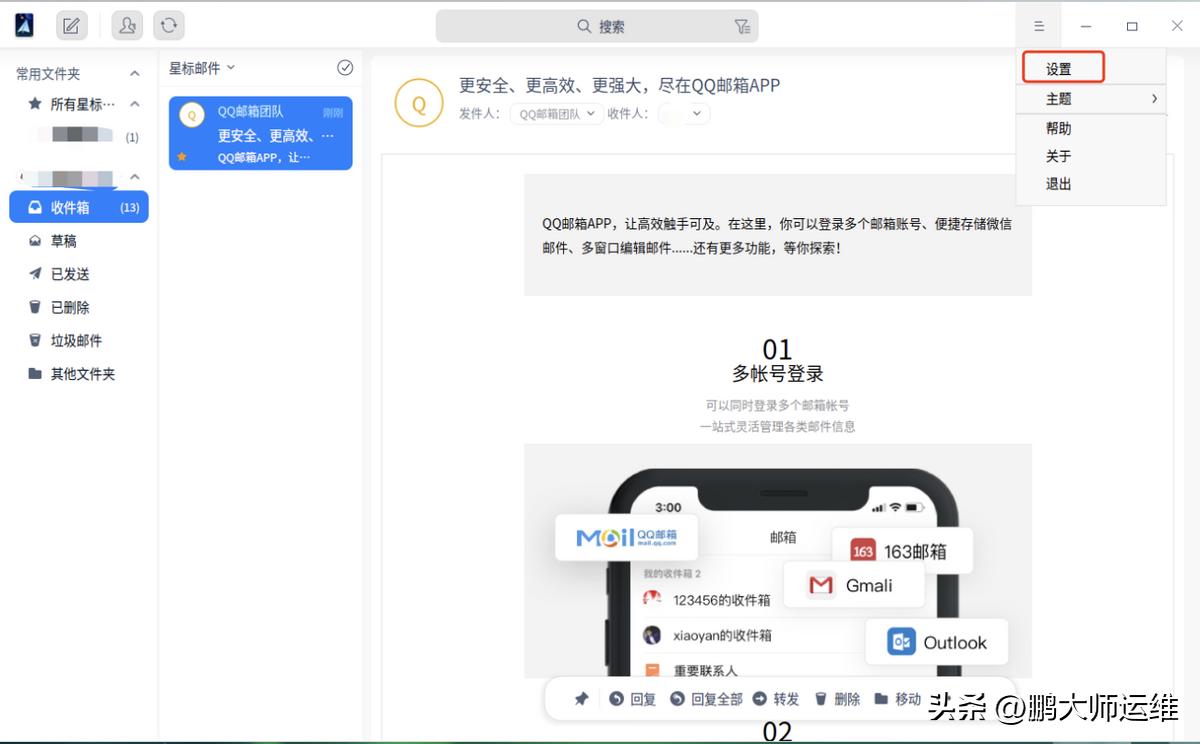Click the filter icon beside the search bar
The height and width of the screenshot is (744, 1200).
(x=742, y=25)
